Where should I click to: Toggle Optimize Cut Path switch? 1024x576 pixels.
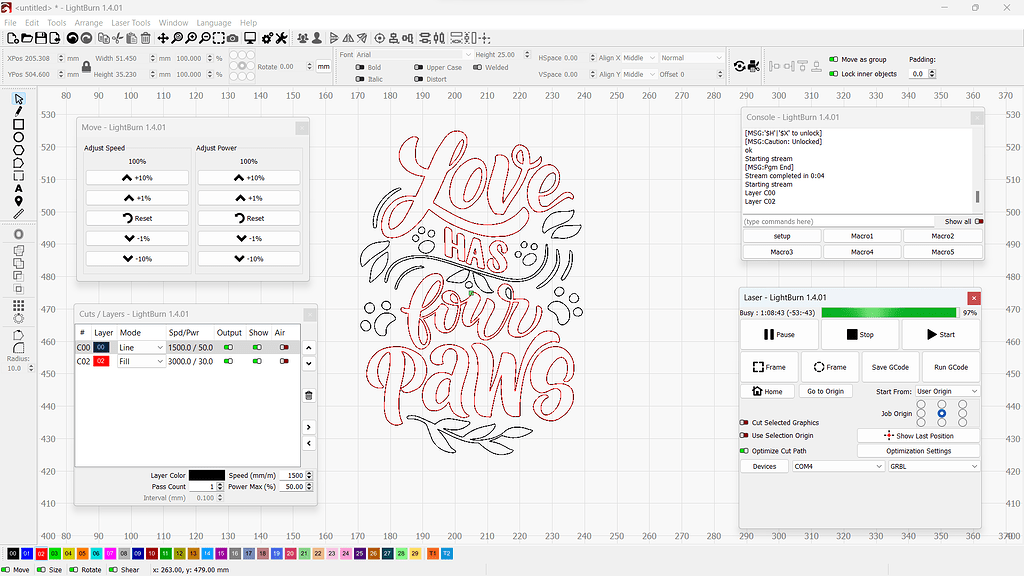(744, 451)
